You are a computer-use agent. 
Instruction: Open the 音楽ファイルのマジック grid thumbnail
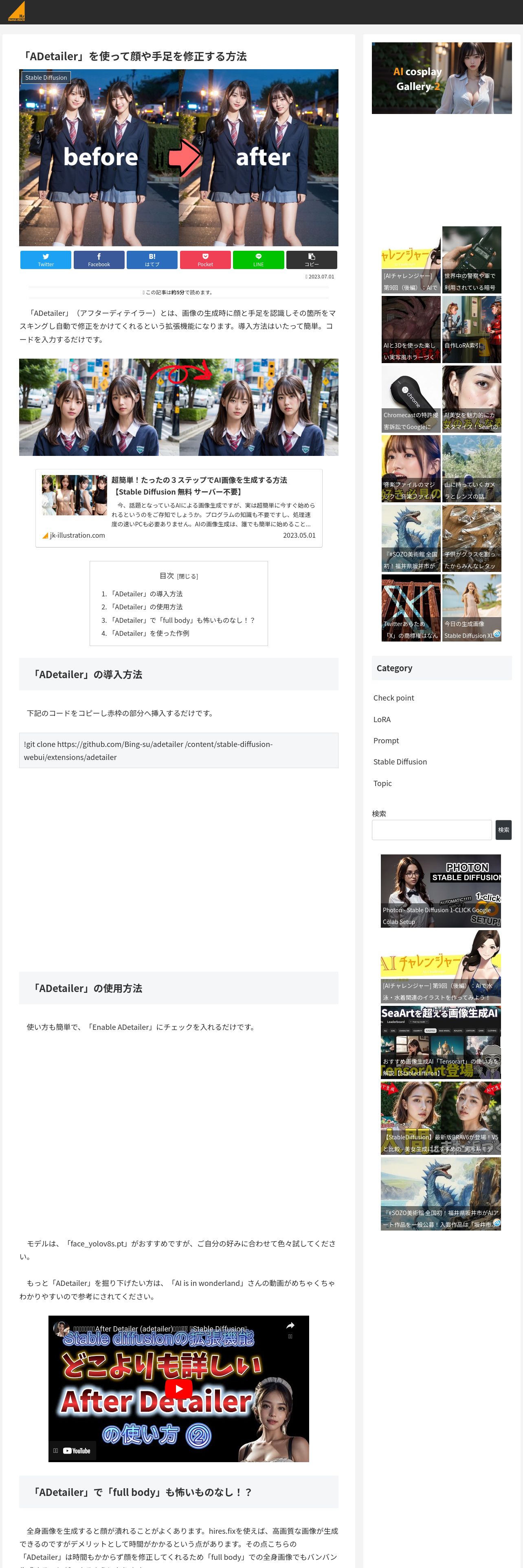coord(411,469)
